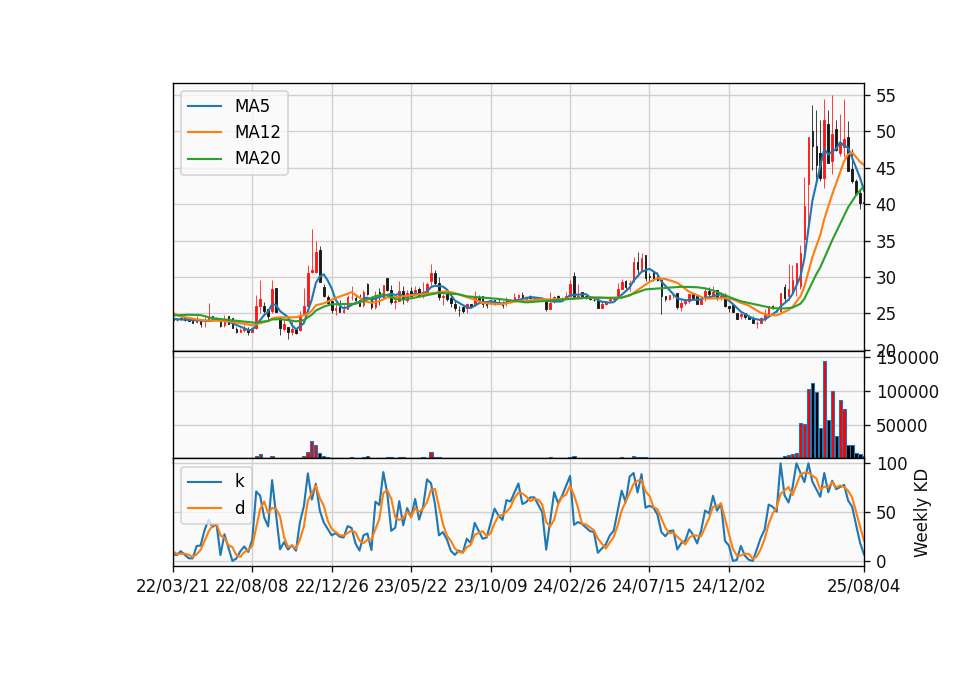
Task: Click the price axis value 55
Action: [886, 96]
